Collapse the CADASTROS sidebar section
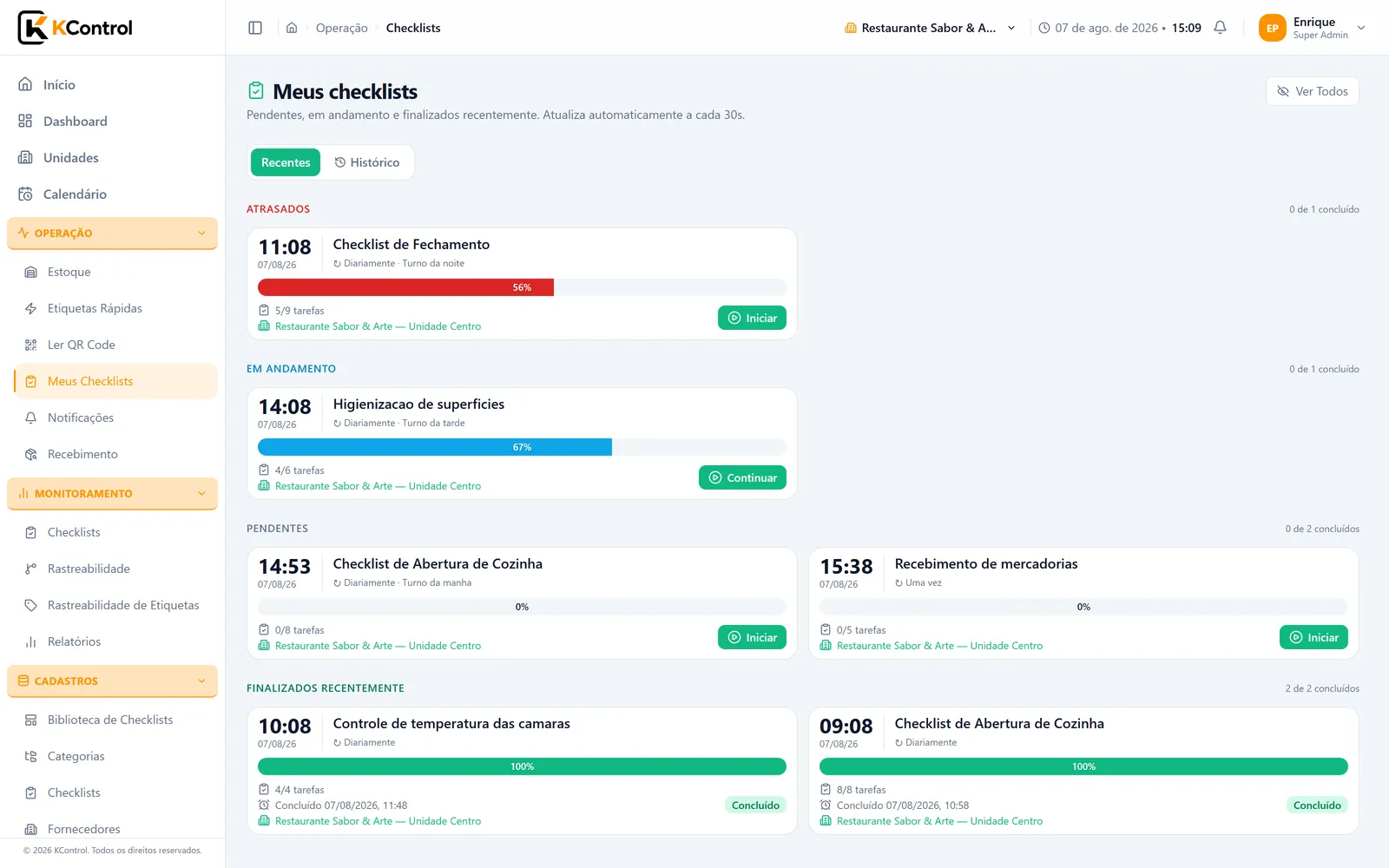 click(x=112, y=681)
